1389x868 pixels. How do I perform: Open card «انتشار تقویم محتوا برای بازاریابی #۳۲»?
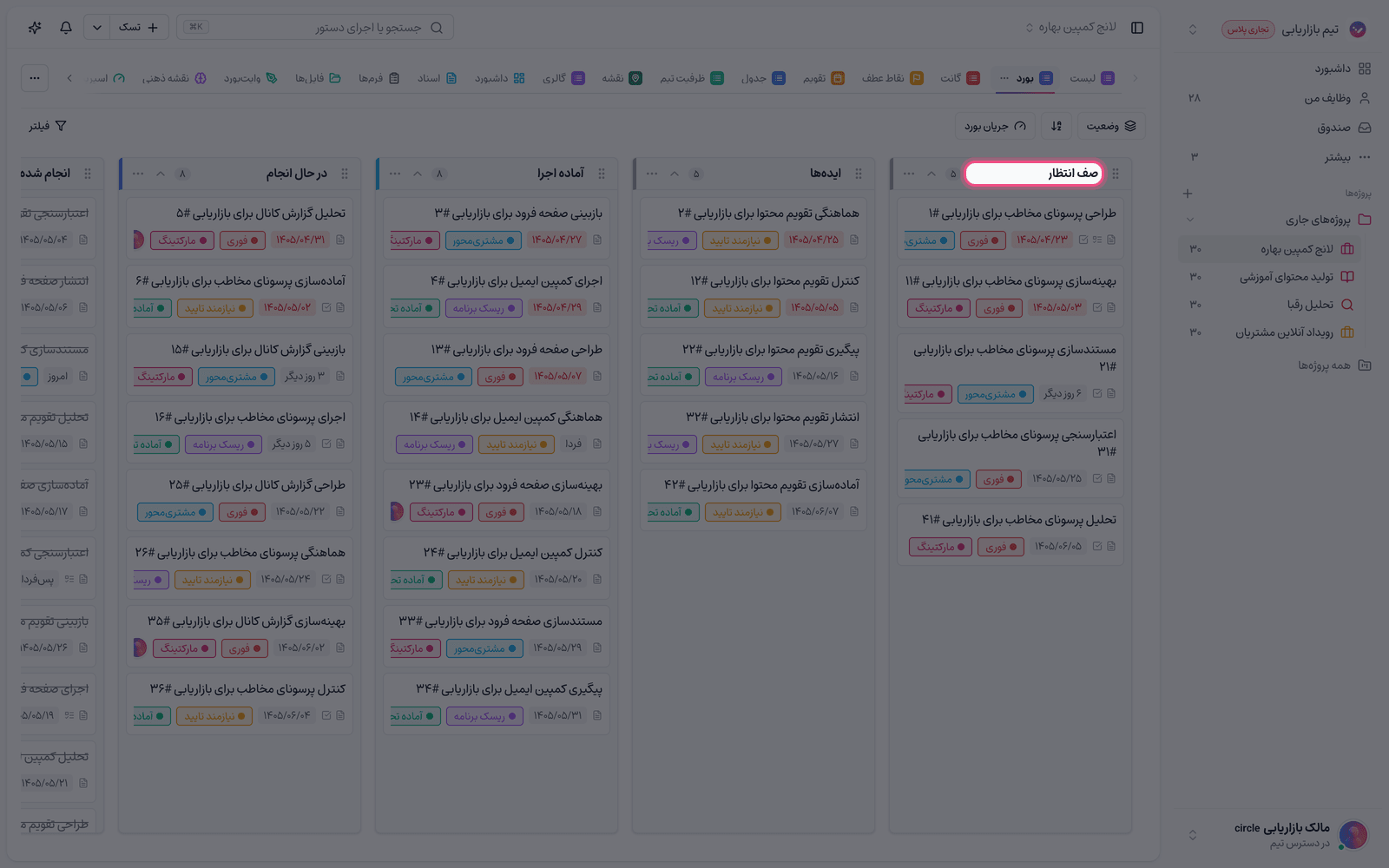pos(754,431)
